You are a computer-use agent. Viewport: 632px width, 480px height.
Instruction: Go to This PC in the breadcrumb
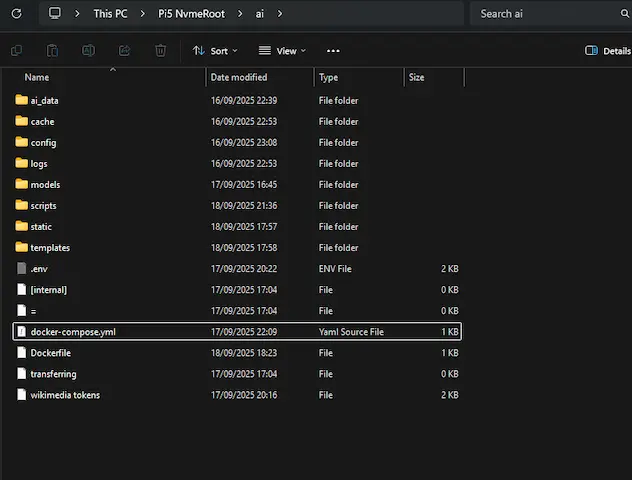(110, 14)
